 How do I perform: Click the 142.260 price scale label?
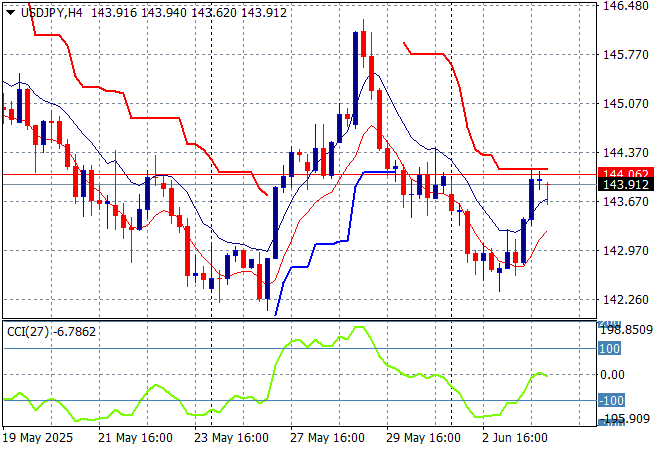626,299
